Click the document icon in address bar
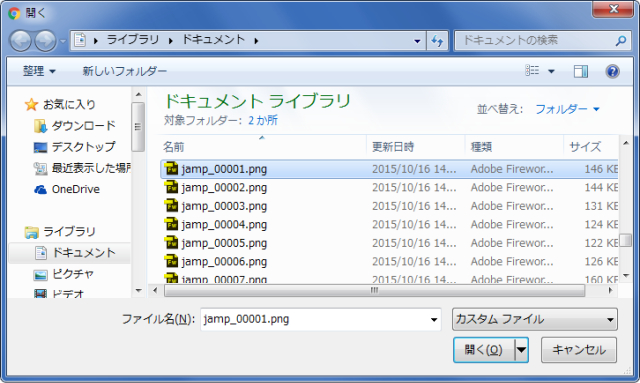The width and height of the screenshot is (640, 383). (80, 40)
